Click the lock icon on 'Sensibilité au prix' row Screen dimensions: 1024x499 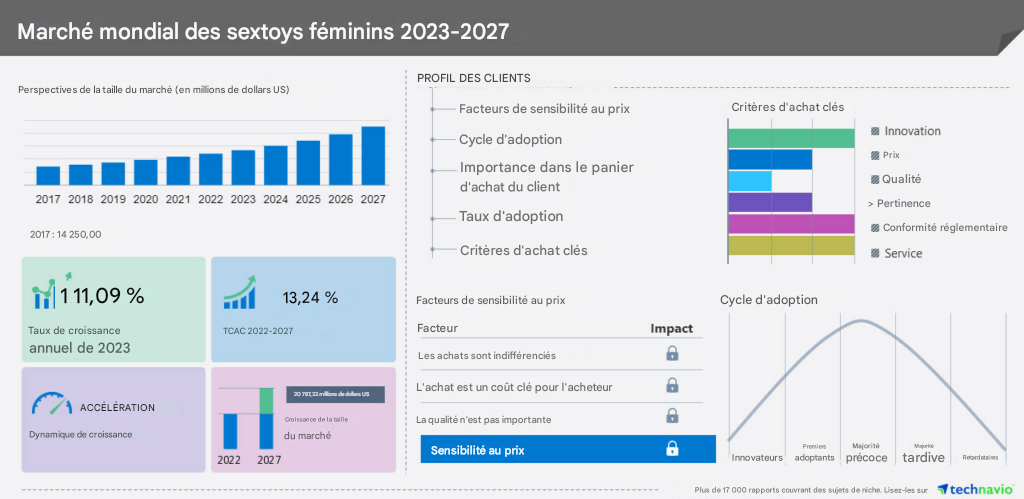click(x=672, y=449)
